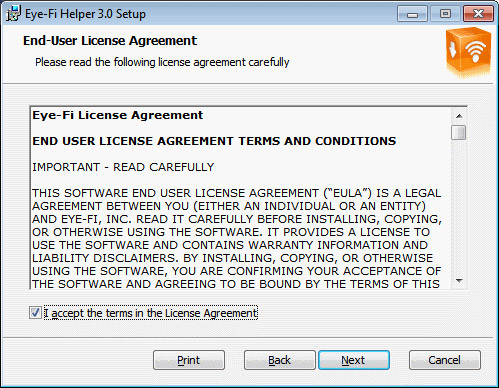Click the license scrollbar up arrow
The width and height of the screenshot is (499, 388).
click(459, 116)
